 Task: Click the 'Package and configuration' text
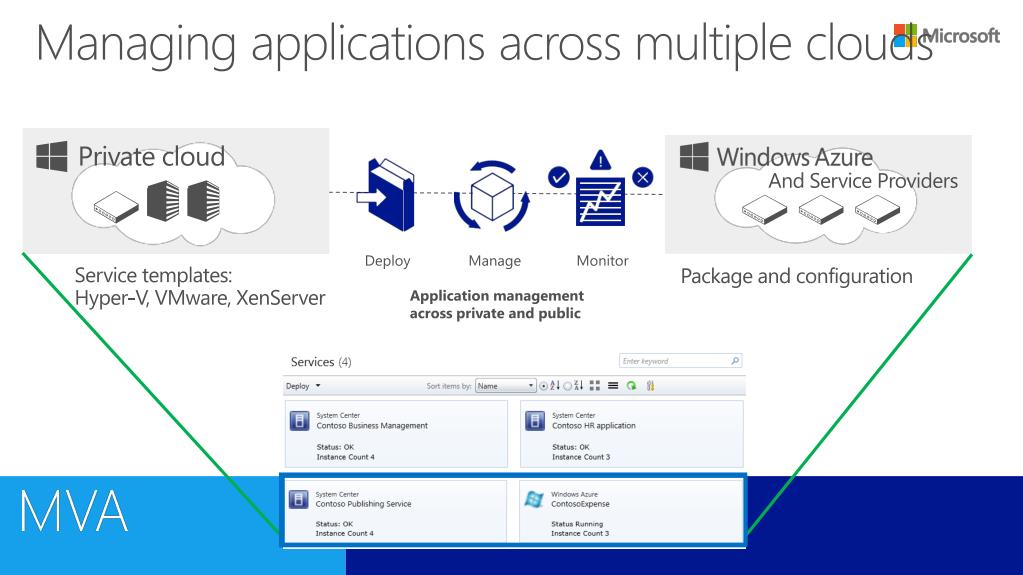[x=796, y=276]
